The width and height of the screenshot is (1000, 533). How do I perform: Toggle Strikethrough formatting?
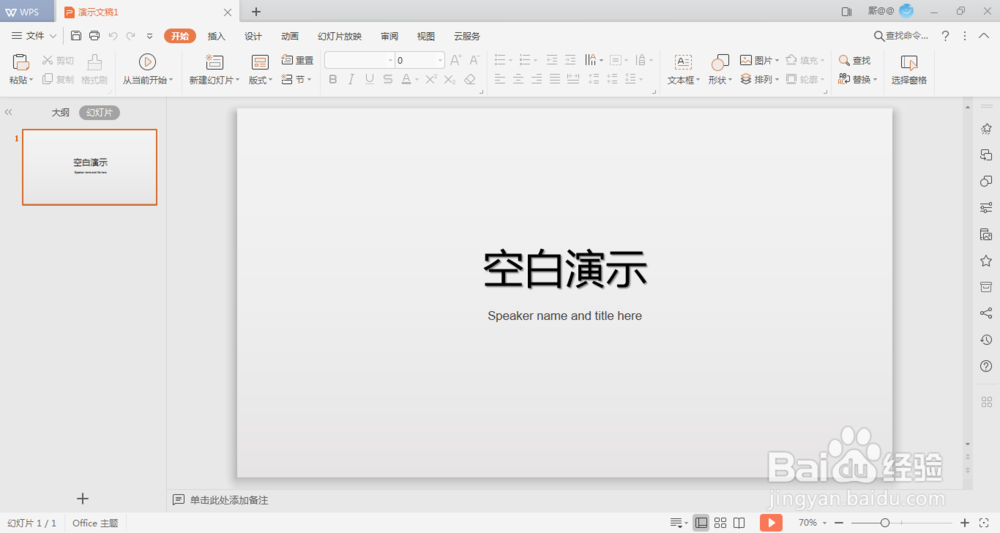[388, 79]
